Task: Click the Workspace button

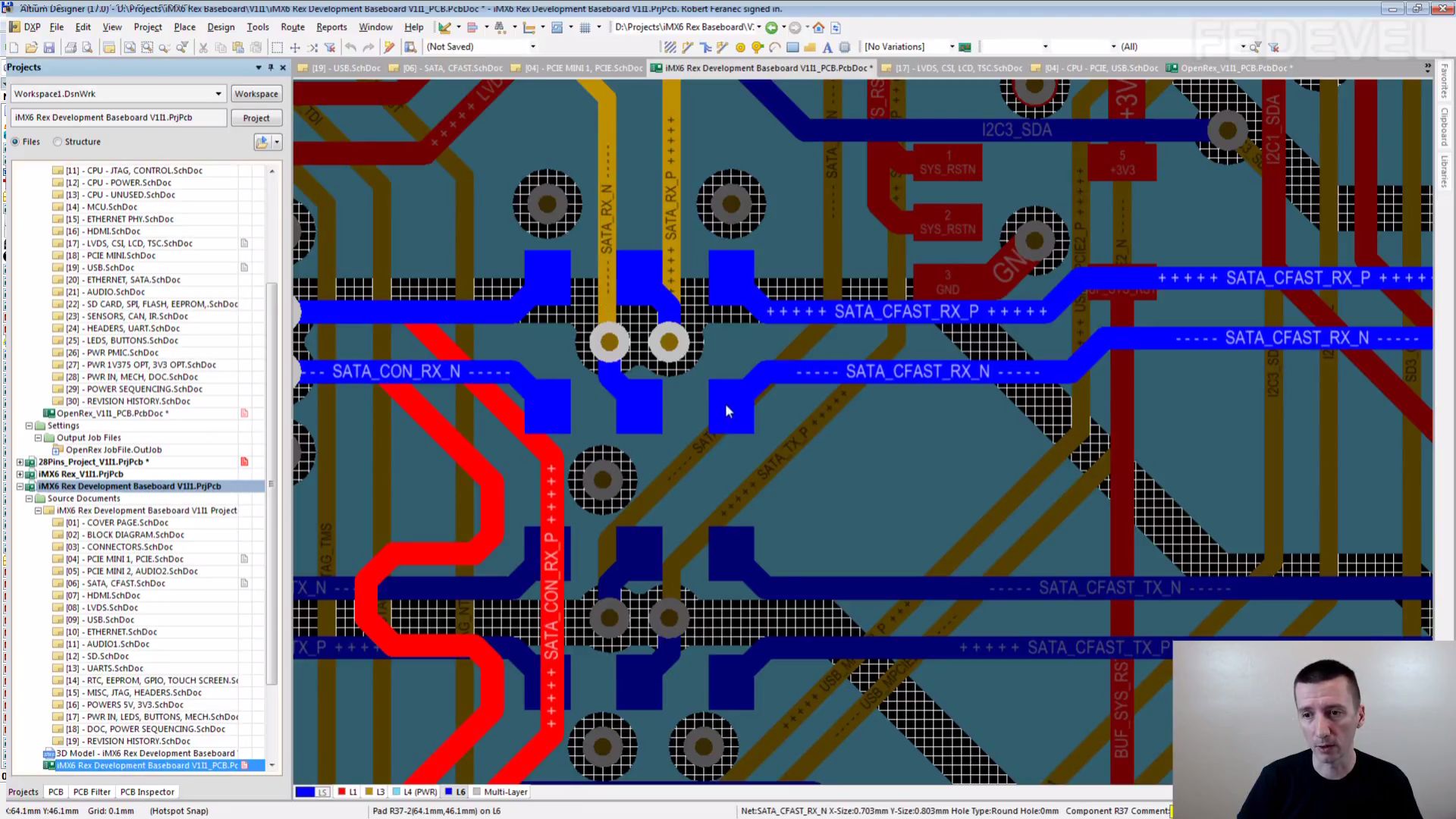Action: [x=256, y=94]
